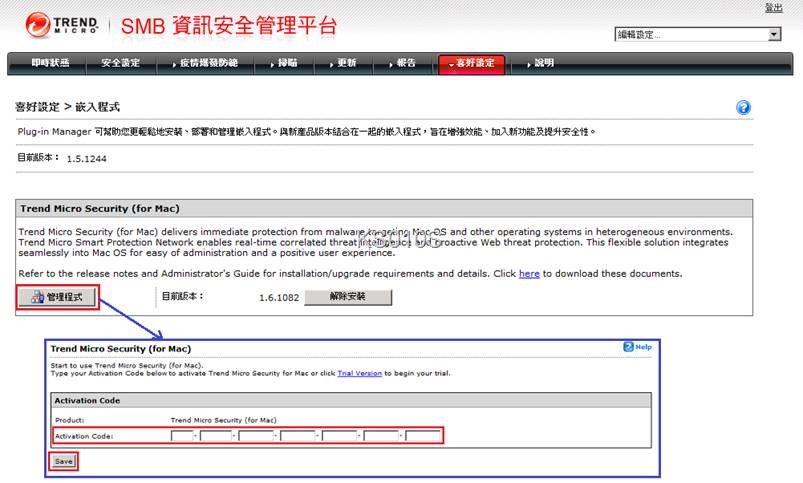The height and width of the screenshot is (483, 803).
Task: Focus the last Activation Code field
Action: tap(422, 436)
